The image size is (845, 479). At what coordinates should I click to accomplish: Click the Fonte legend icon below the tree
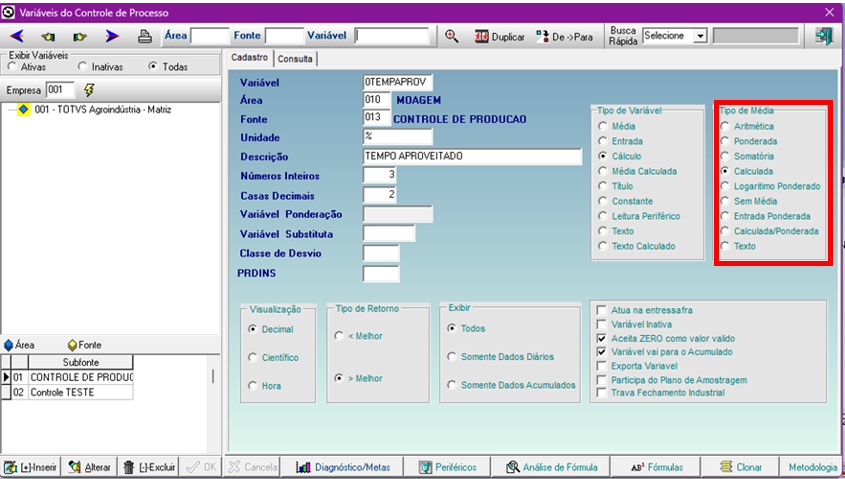72,345
